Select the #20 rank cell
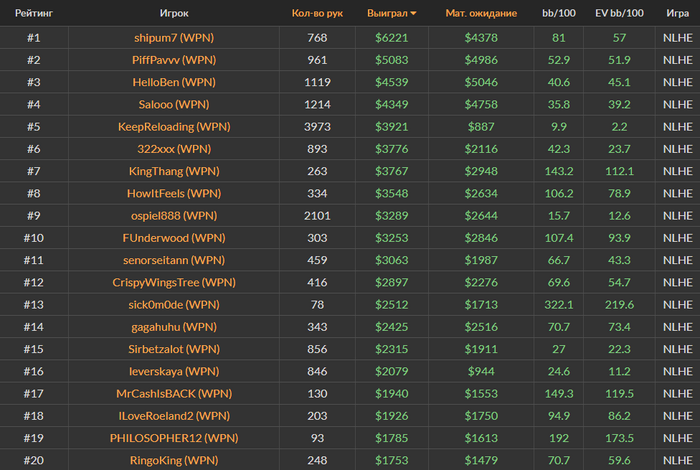The width and height of the screenshot is (700, 470). click(x=34, y=461)
